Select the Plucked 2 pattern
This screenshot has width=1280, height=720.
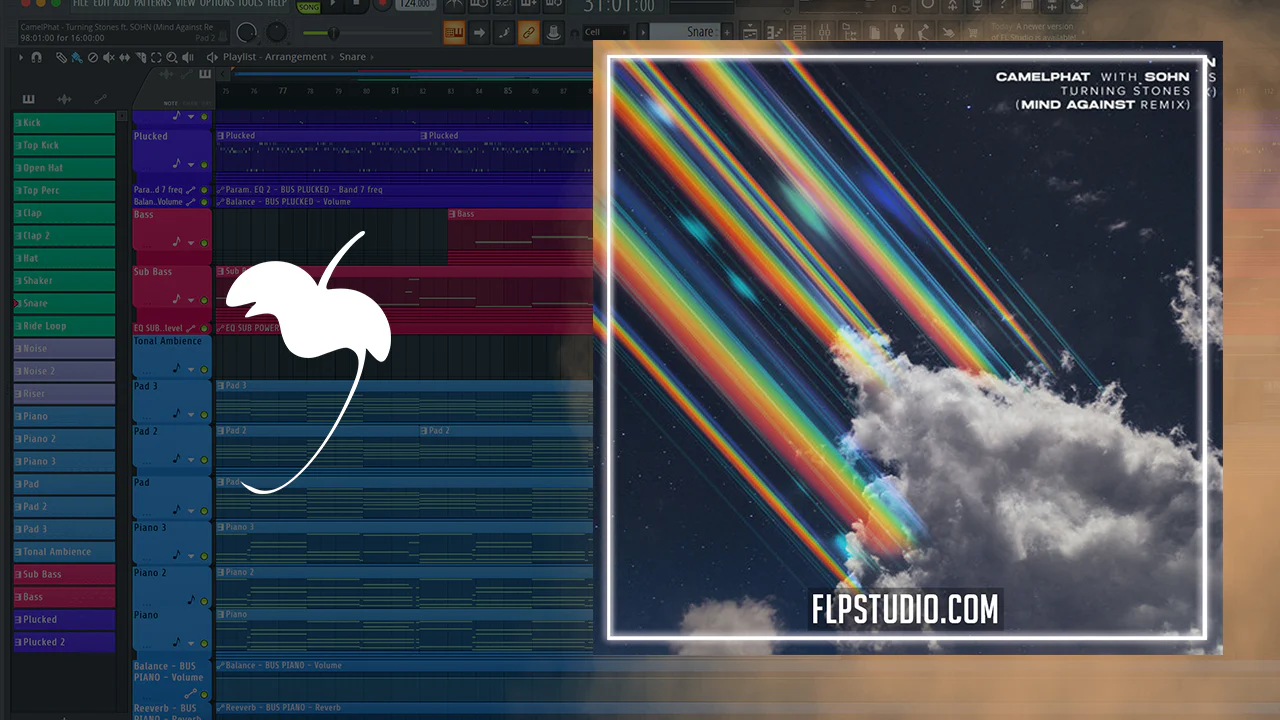(x=64, y=642)
